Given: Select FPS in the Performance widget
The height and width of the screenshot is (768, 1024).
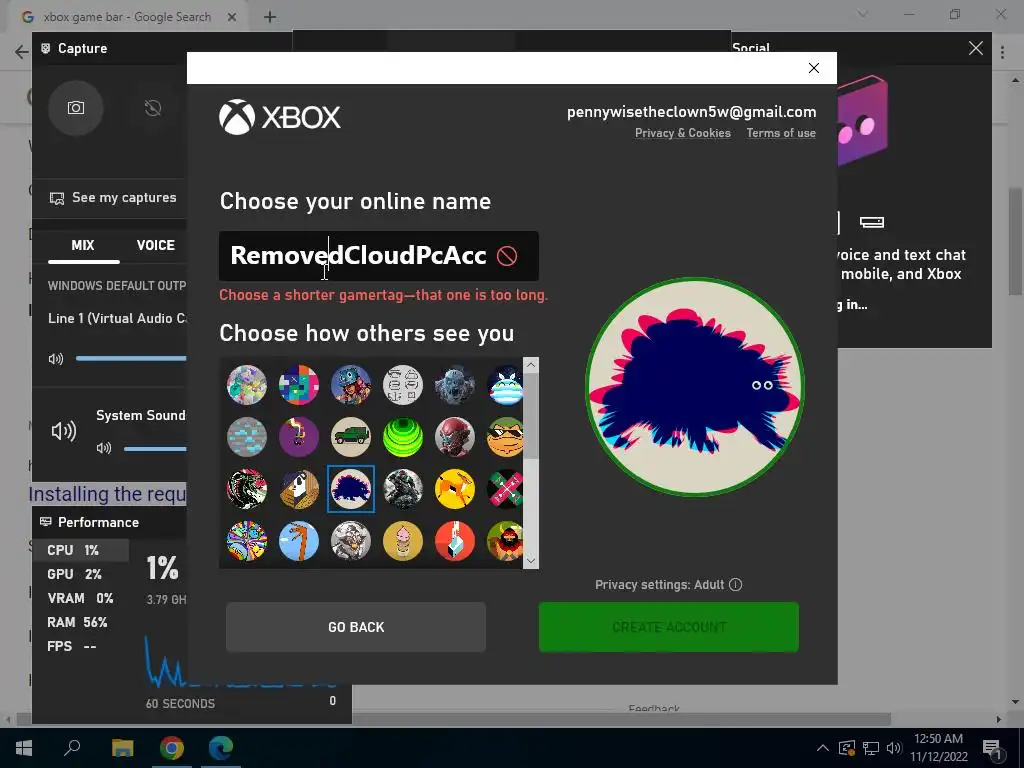Looking at the screenshot, I should [x=80, y=647].
